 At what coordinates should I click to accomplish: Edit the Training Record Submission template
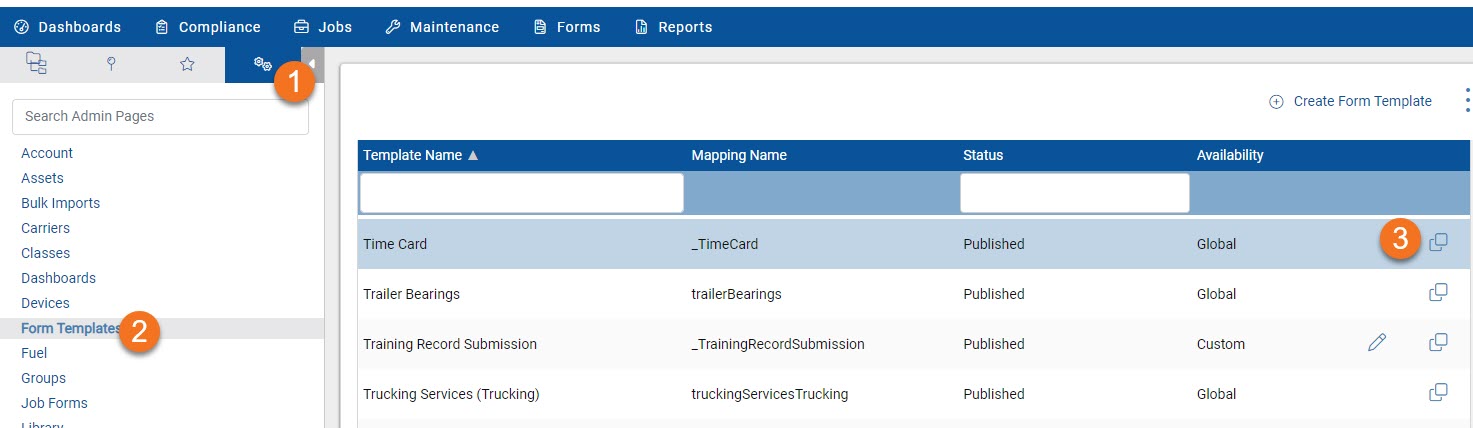pyautogui.click(x=1377, y=343)
